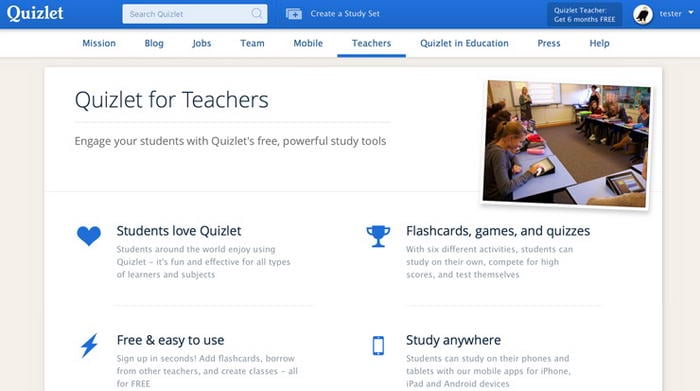Click the Students around the world paragraph
Screen dimensions: 700x391
coord(204,262)
